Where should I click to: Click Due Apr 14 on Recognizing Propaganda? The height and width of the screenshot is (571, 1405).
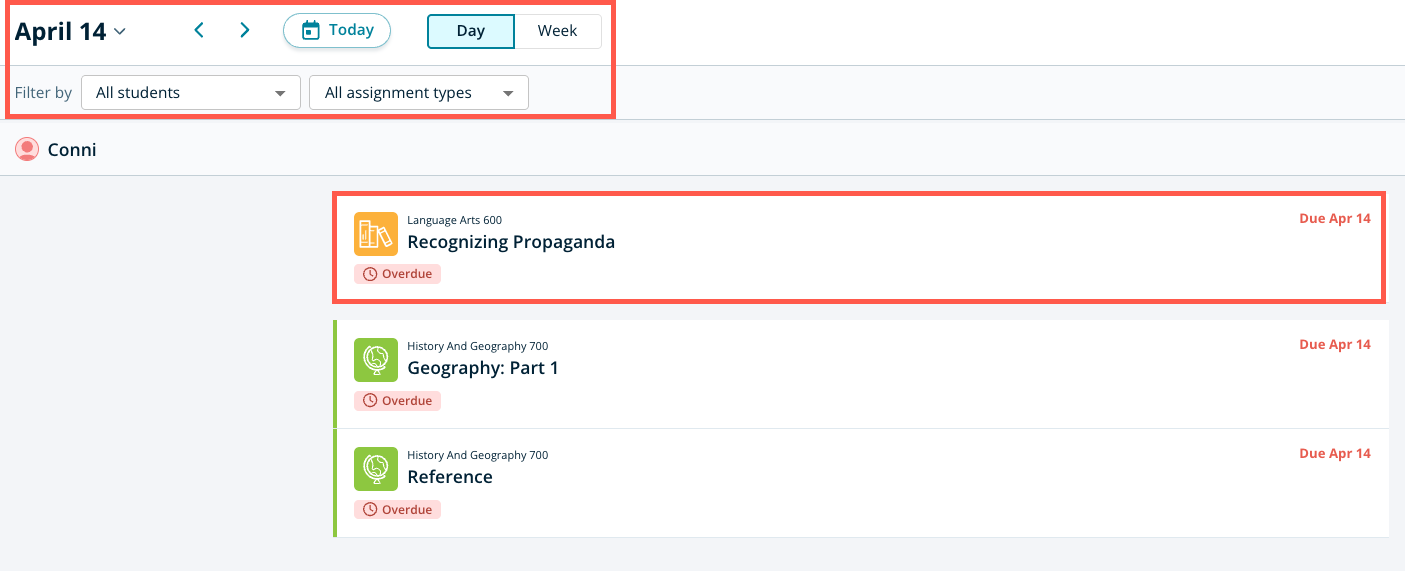[x=1334, y=219]
